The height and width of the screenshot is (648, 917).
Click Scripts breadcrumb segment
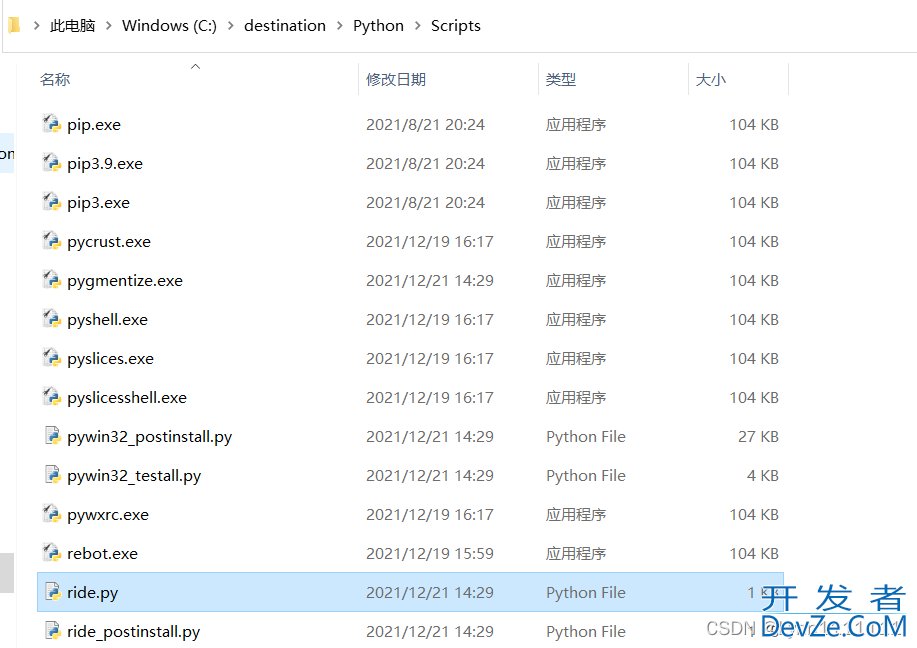[456, 26]
